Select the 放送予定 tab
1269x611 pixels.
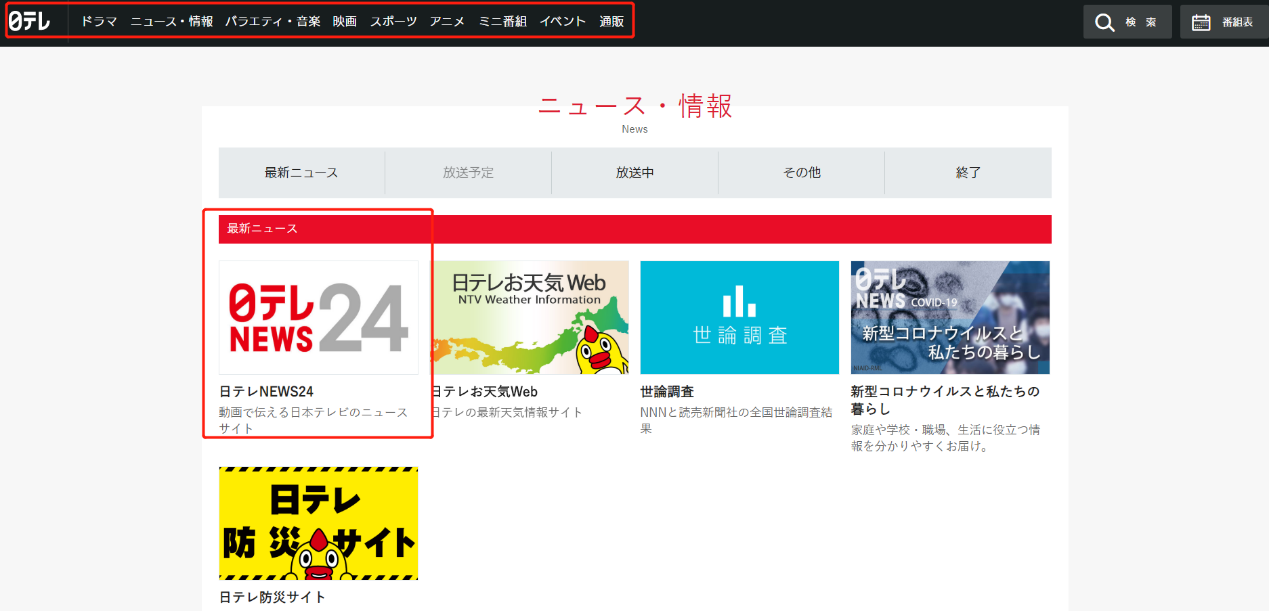468,172
